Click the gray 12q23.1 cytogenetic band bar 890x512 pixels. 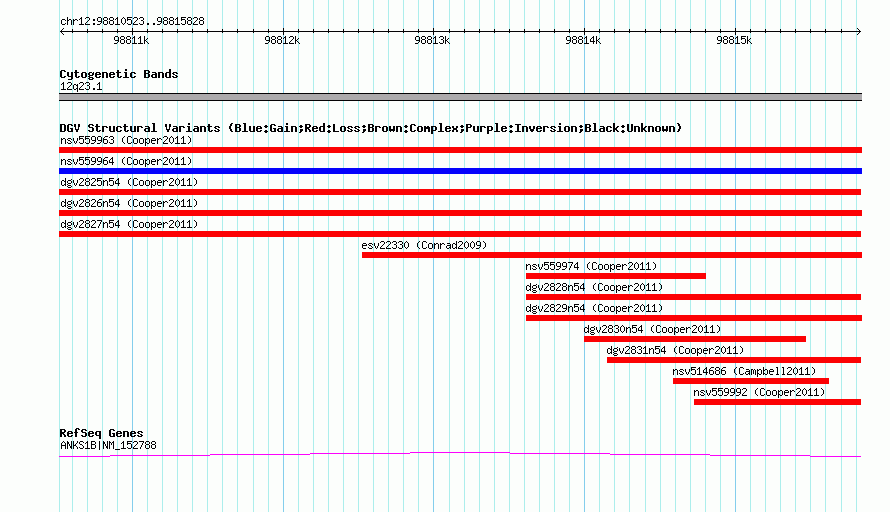[x=460, y=97]
